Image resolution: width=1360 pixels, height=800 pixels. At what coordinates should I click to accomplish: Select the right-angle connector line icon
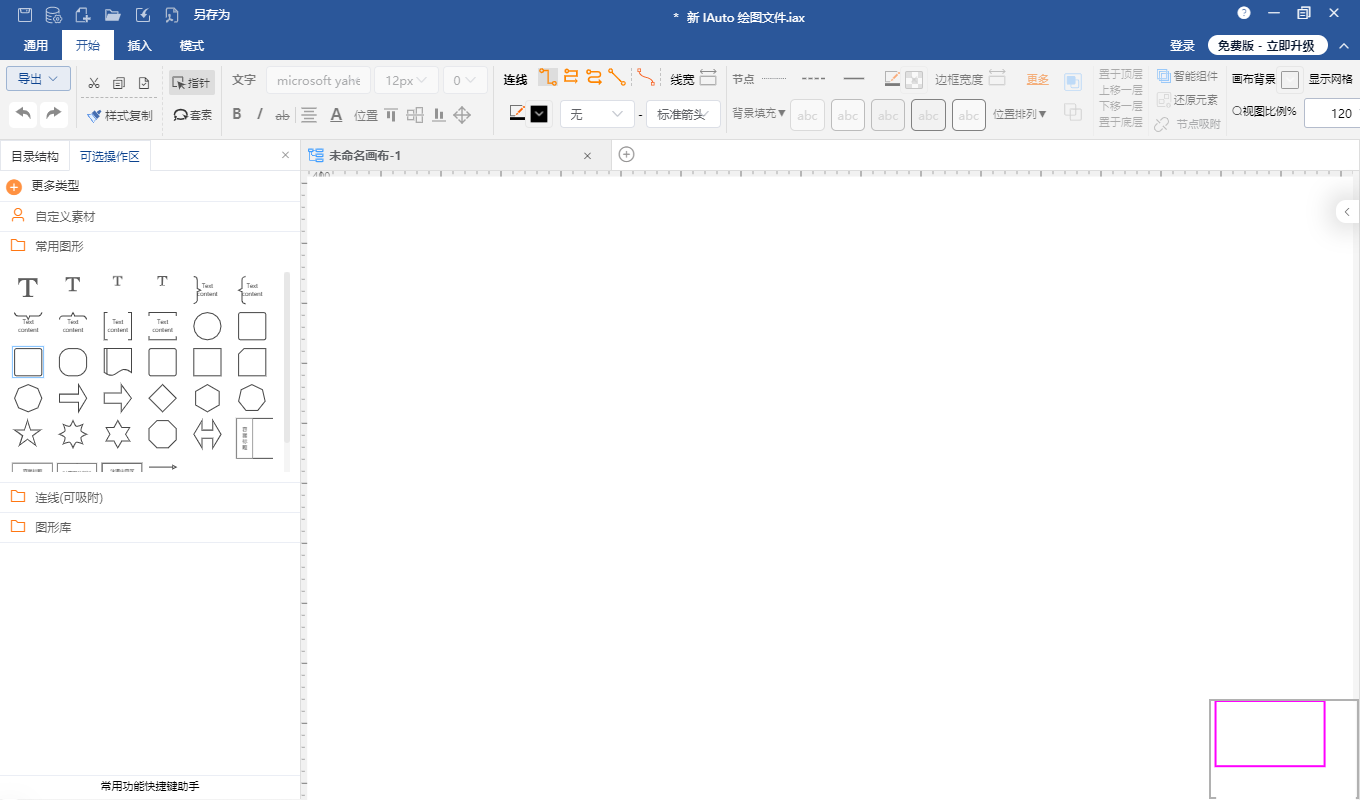coord(548,78)
